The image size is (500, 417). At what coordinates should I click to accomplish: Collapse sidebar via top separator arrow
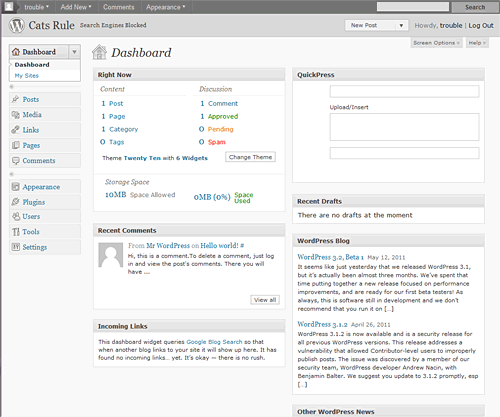tap(12, 87)
